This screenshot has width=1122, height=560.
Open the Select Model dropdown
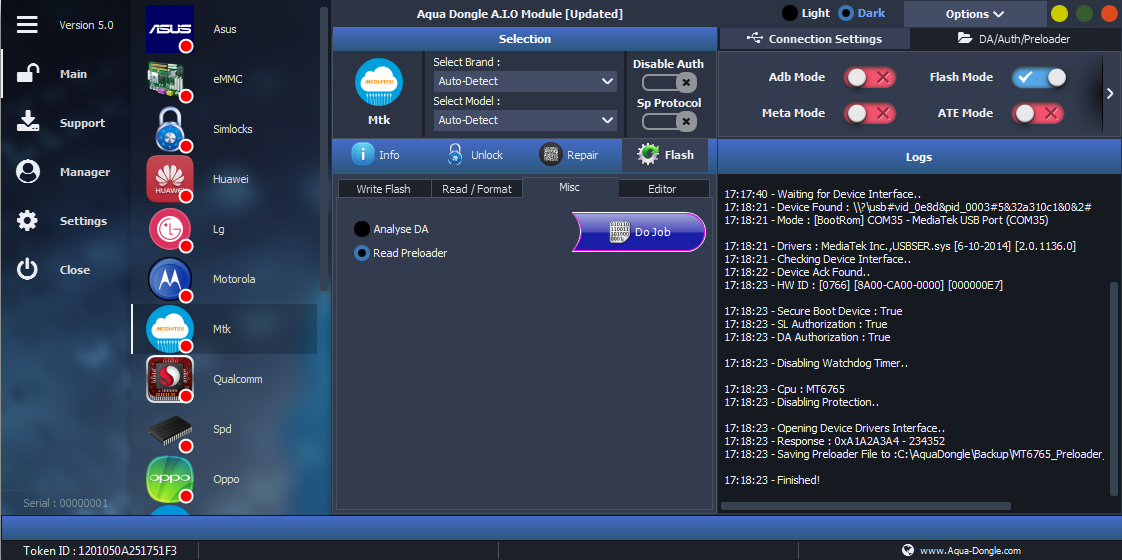525,120
